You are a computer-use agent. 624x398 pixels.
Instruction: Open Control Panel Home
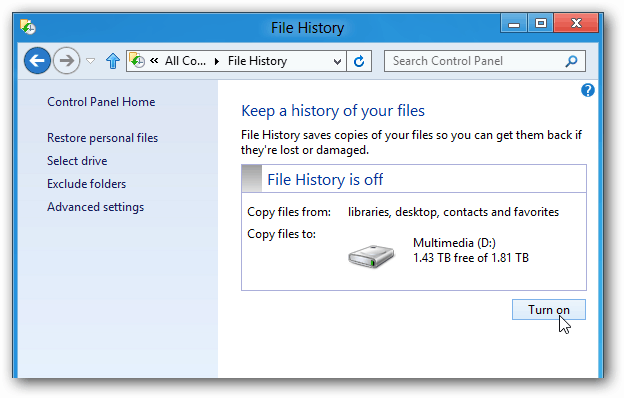(x=101, y=102)
